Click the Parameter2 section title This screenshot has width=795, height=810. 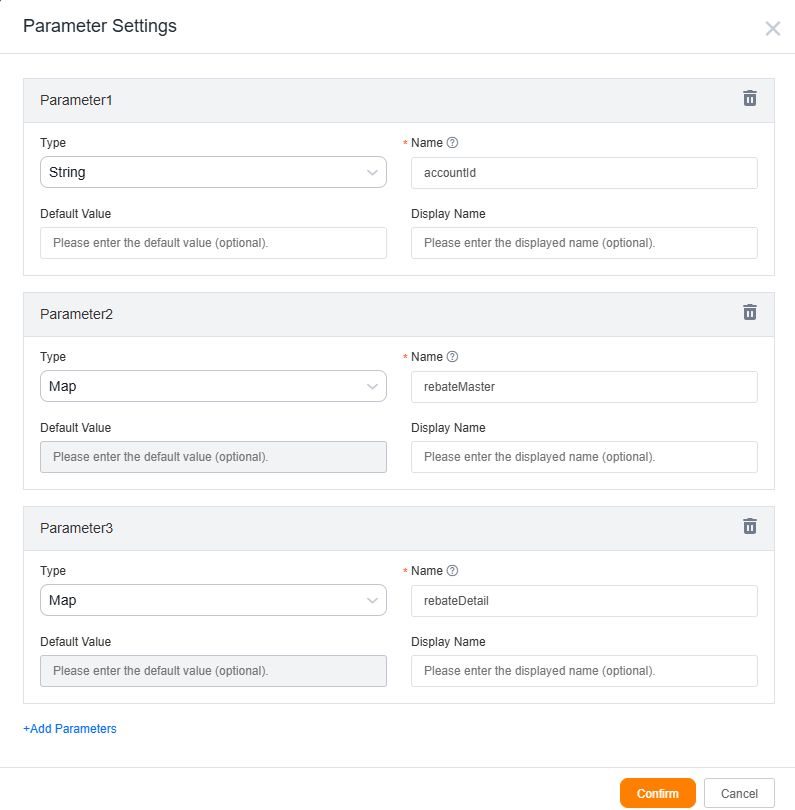click(76, 314)
